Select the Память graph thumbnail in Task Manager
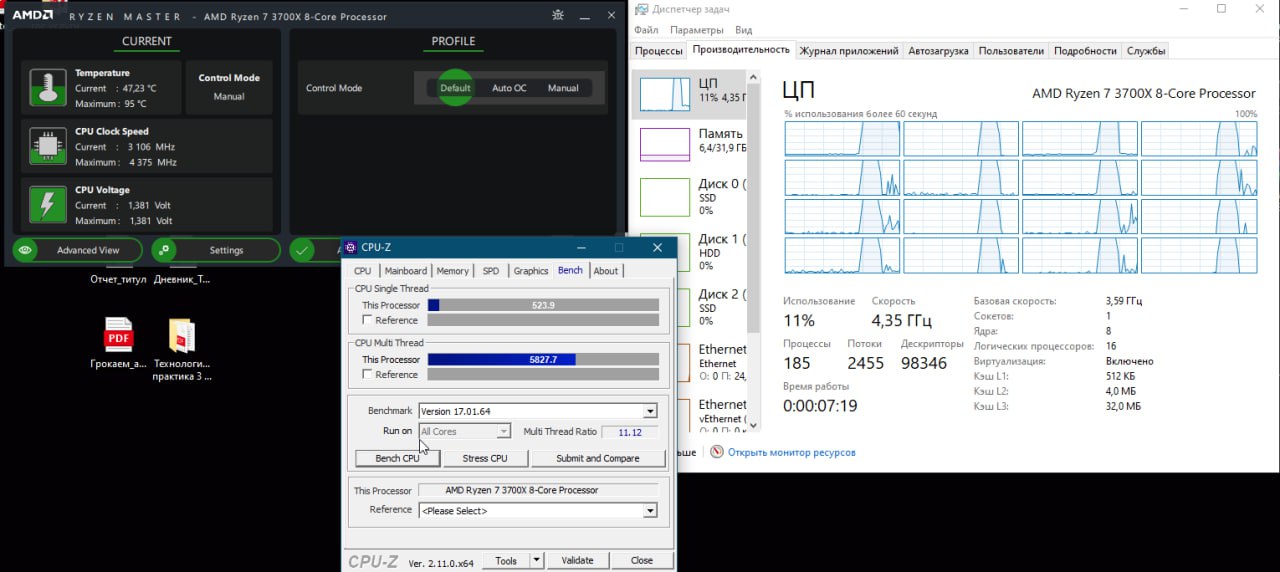Screen dimensions: 1280x572 (665, 144)
